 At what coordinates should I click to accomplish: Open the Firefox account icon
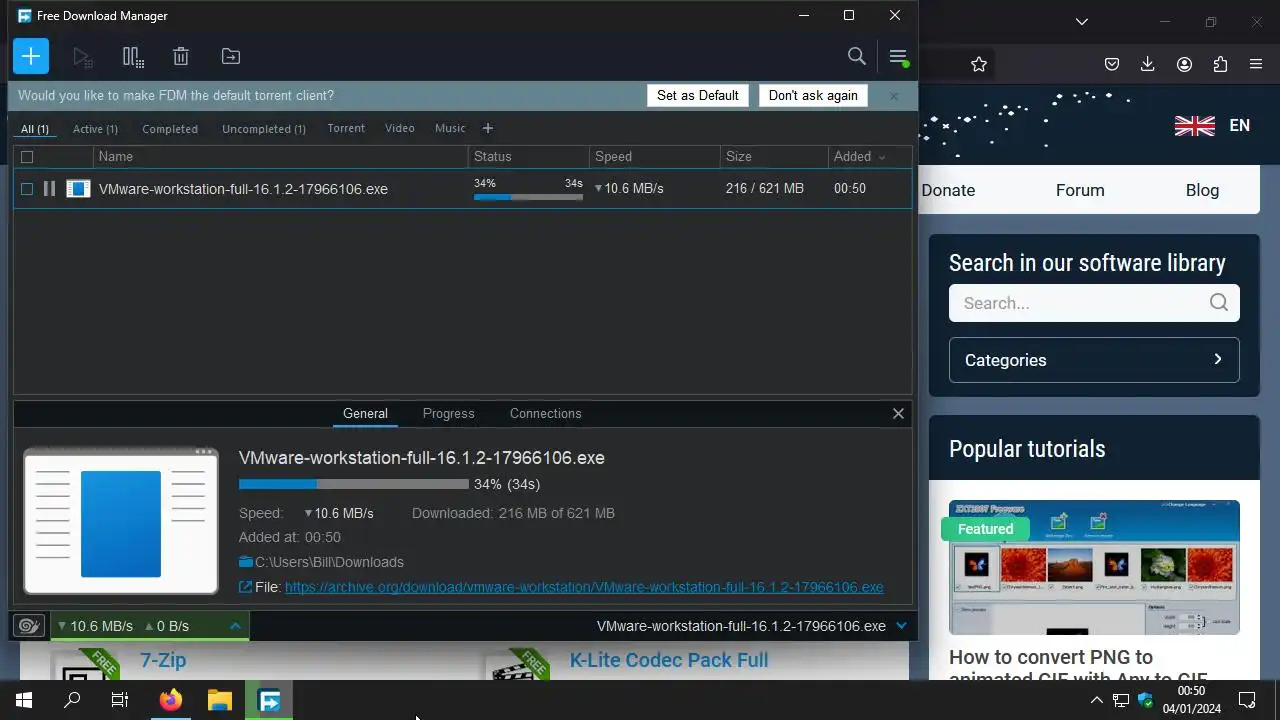[x=1184, y=64]
